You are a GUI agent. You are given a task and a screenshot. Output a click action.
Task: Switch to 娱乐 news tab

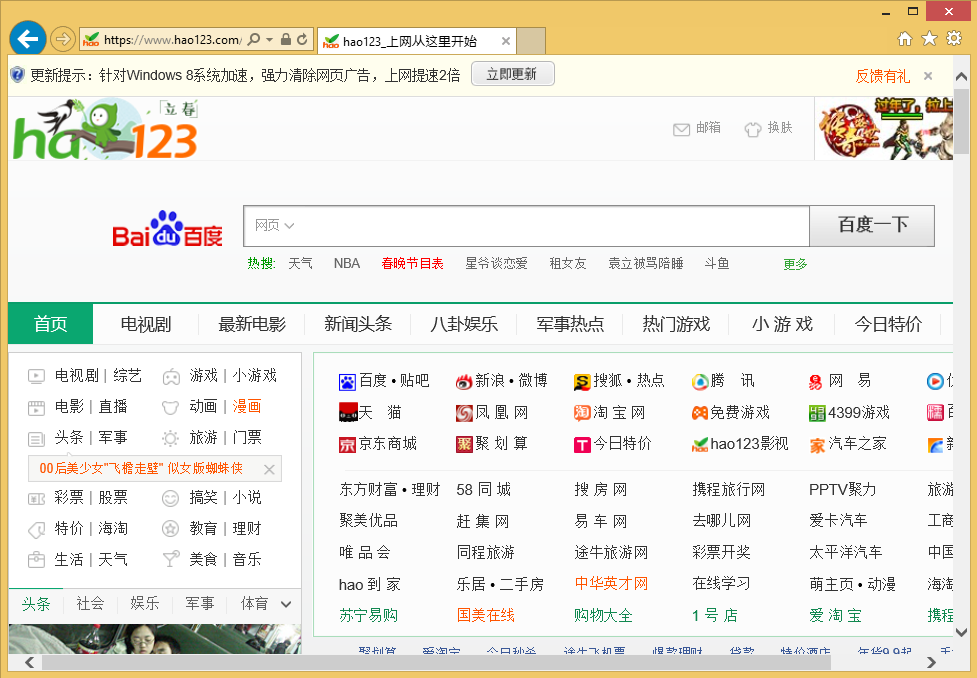pos(145,604)
